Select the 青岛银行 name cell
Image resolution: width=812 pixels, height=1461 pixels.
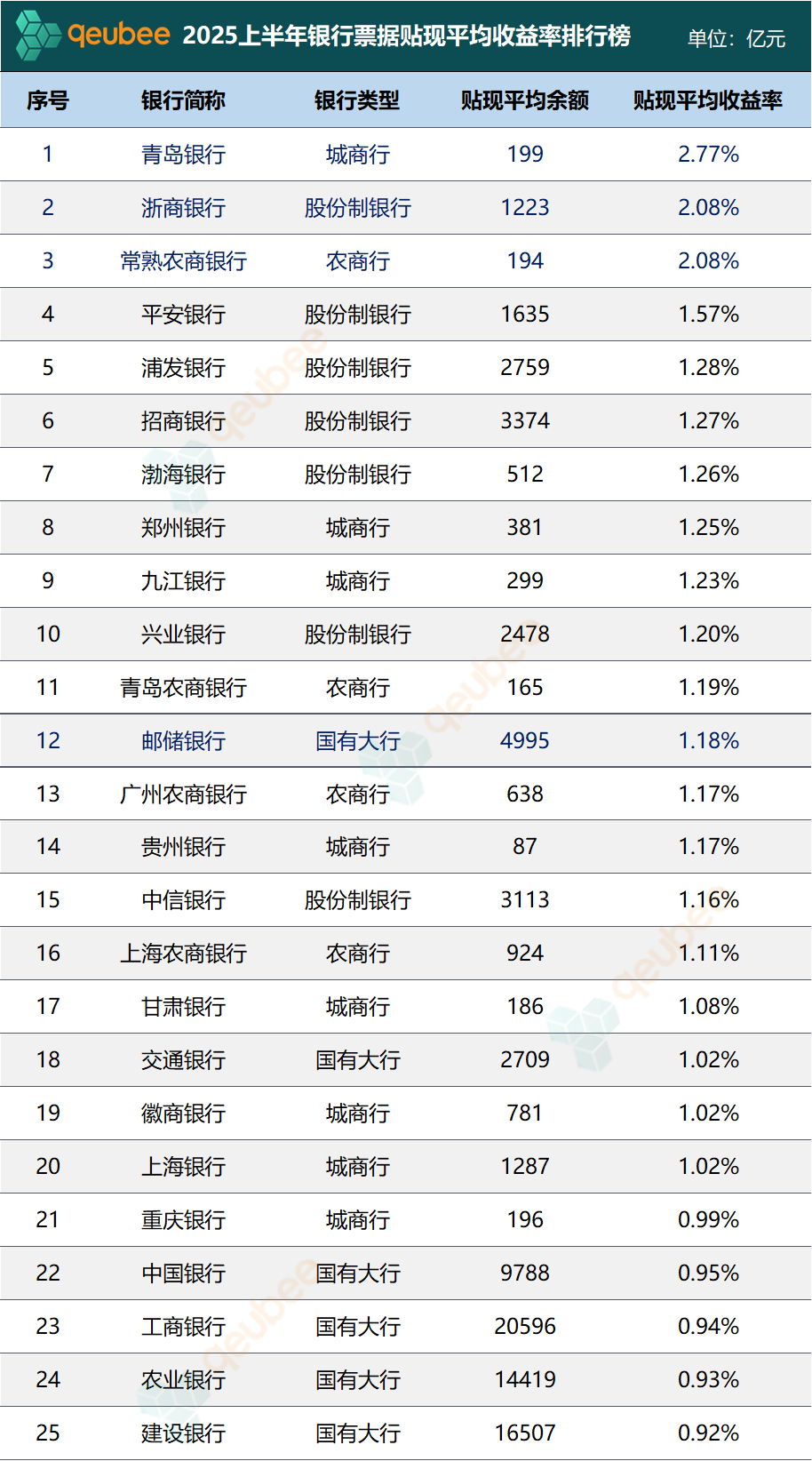click(183, 155)
